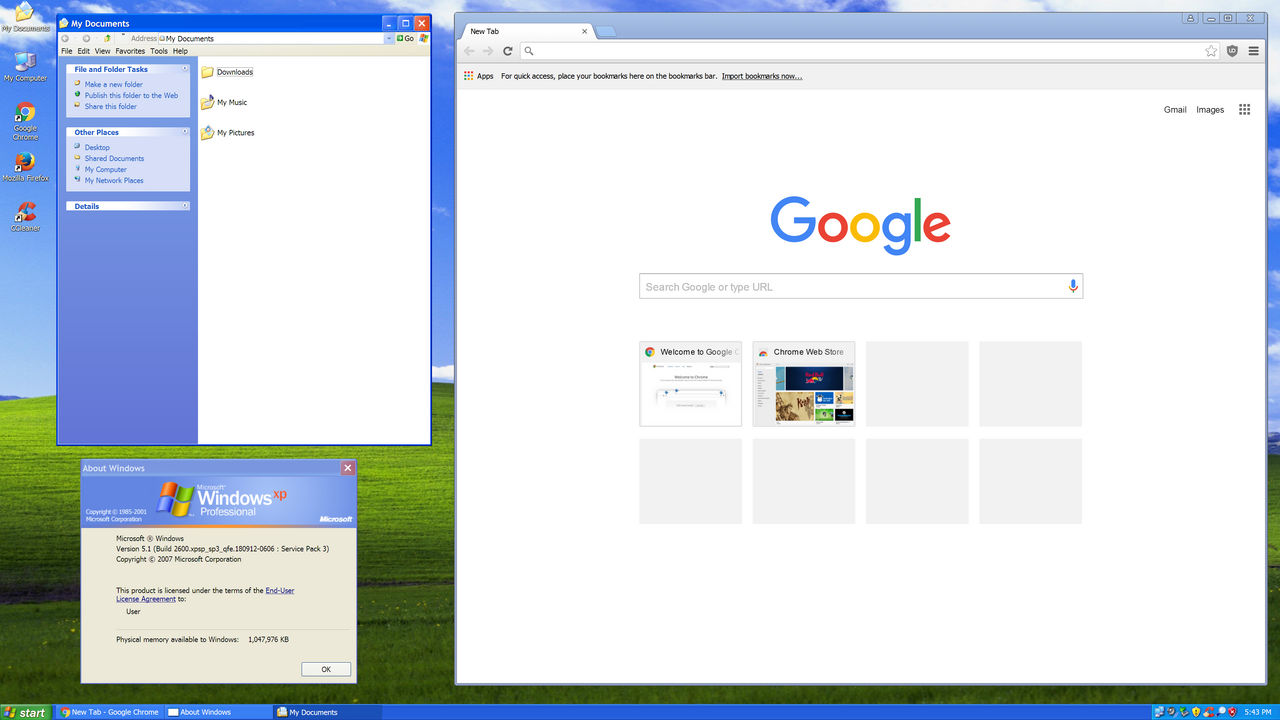Open Chrome's hamburger menu
The image size is (1280, 720).
pos(1253,51)
